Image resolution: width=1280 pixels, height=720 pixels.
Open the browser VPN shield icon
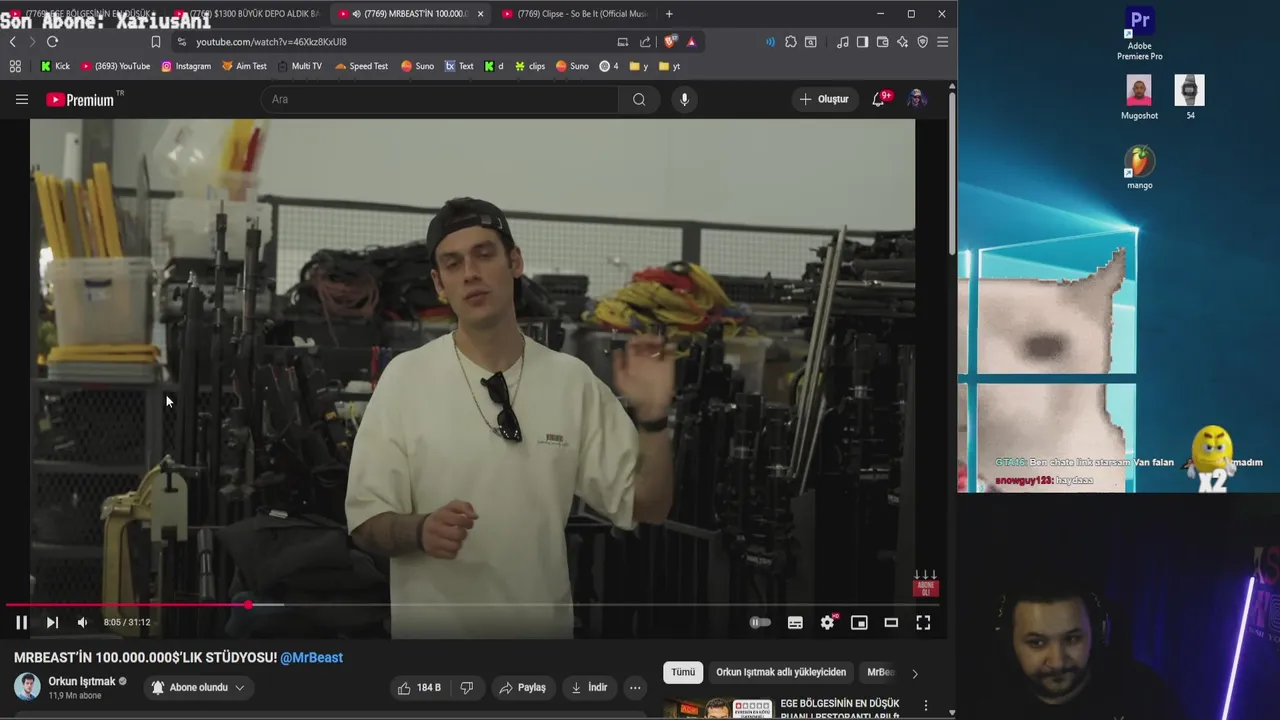coord(922,42)
